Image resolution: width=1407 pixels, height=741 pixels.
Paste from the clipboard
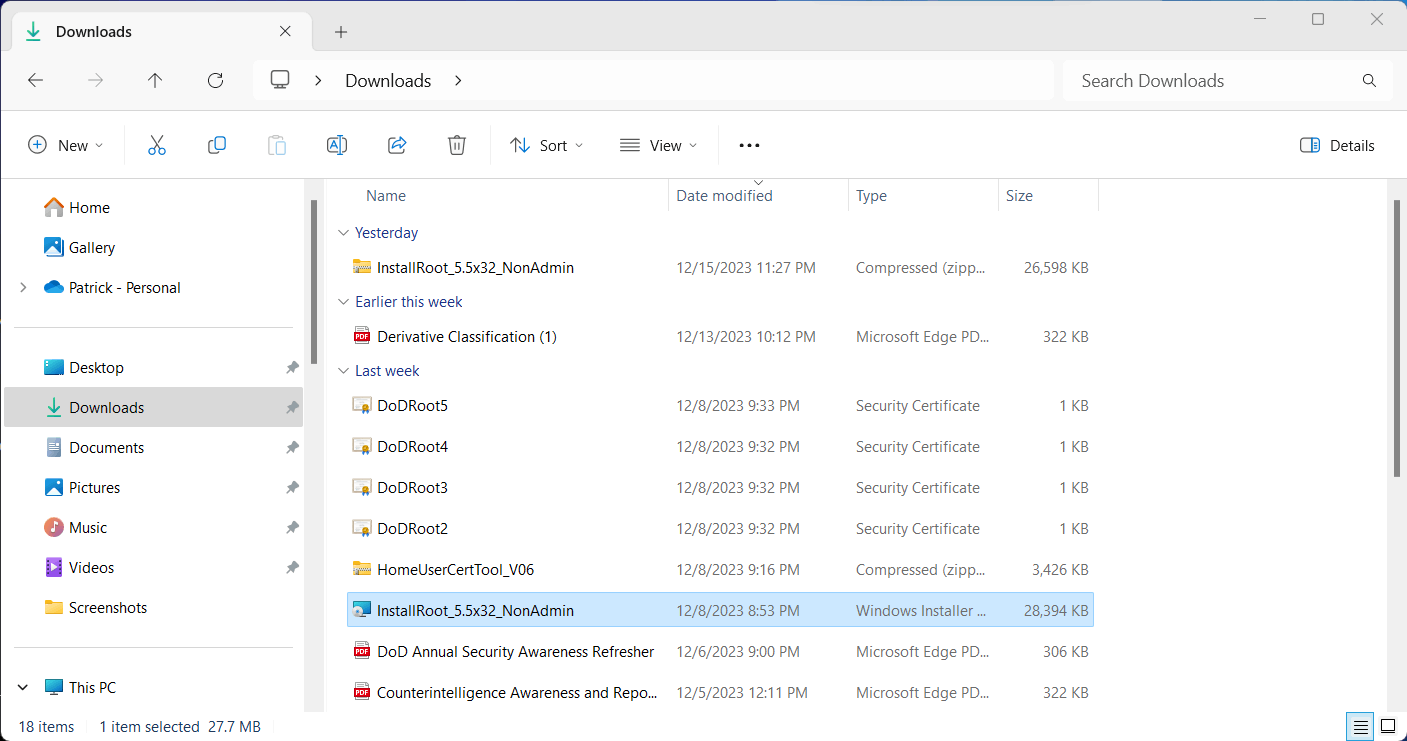tap(277, 145)
